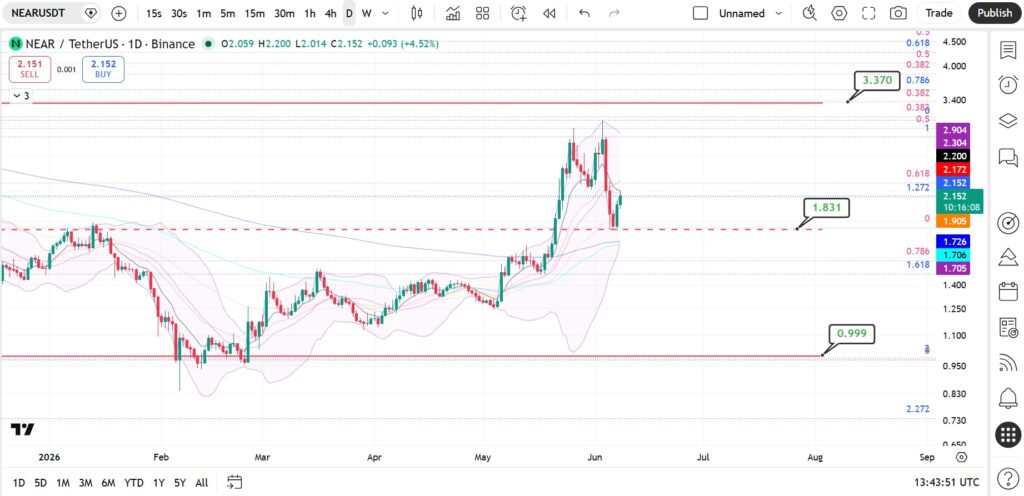Click the Replay rewind icon
Image resolution: width=1024 pixels, height=496 pixels.
549,13
